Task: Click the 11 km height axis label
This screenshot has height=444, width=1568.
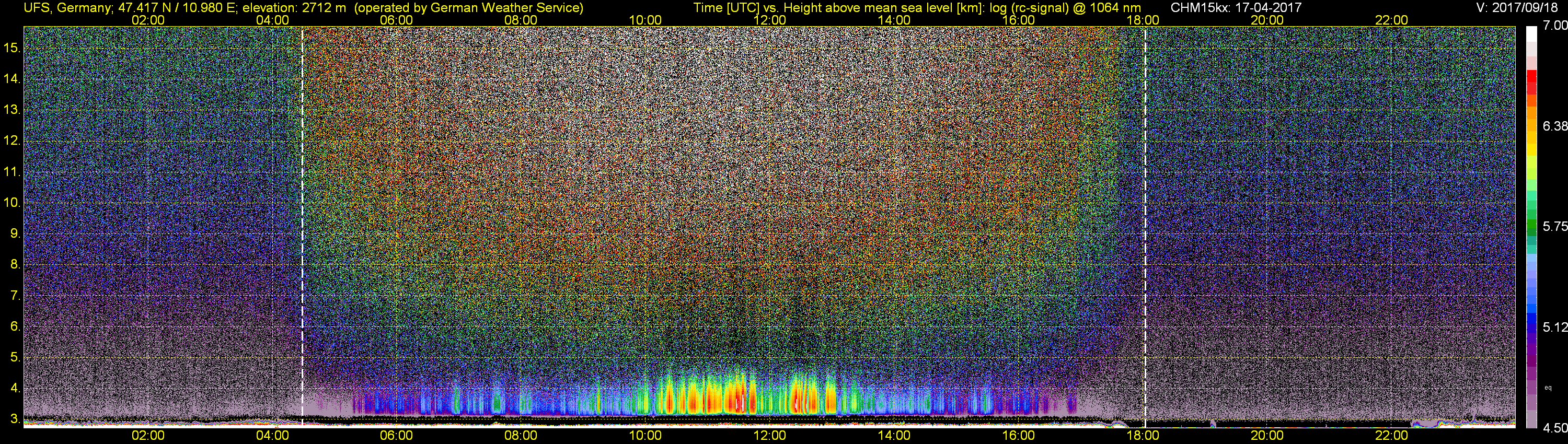Action: pos(12,172)
